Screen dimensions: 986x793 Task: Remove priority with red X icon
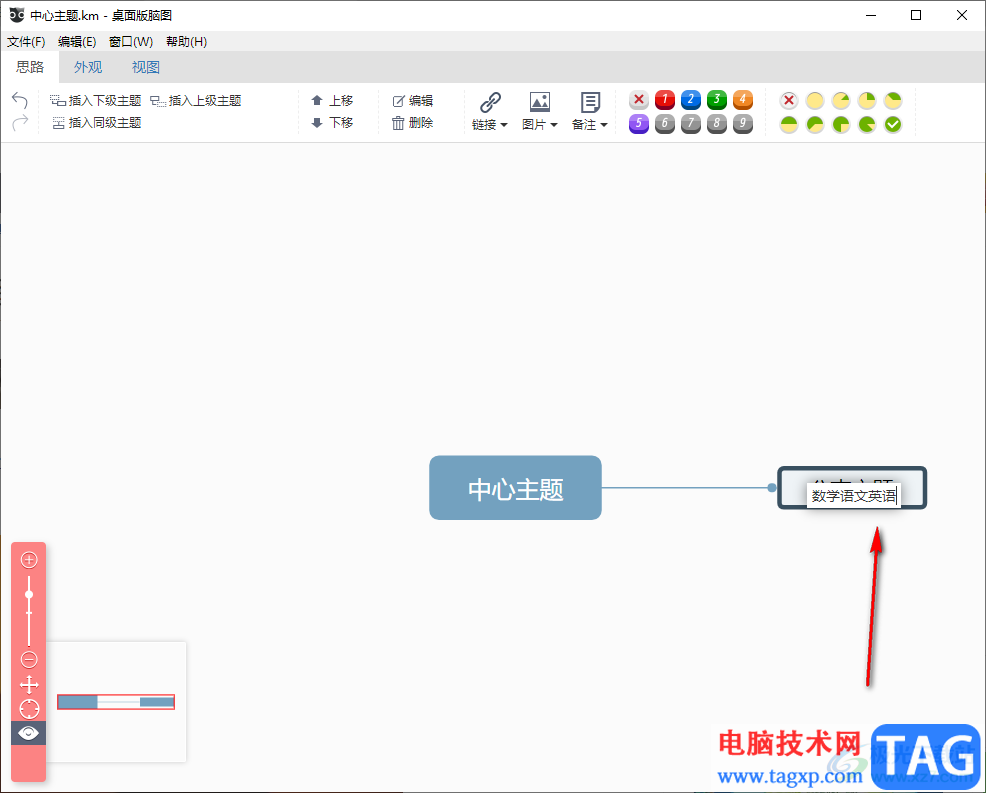(639, 99)
